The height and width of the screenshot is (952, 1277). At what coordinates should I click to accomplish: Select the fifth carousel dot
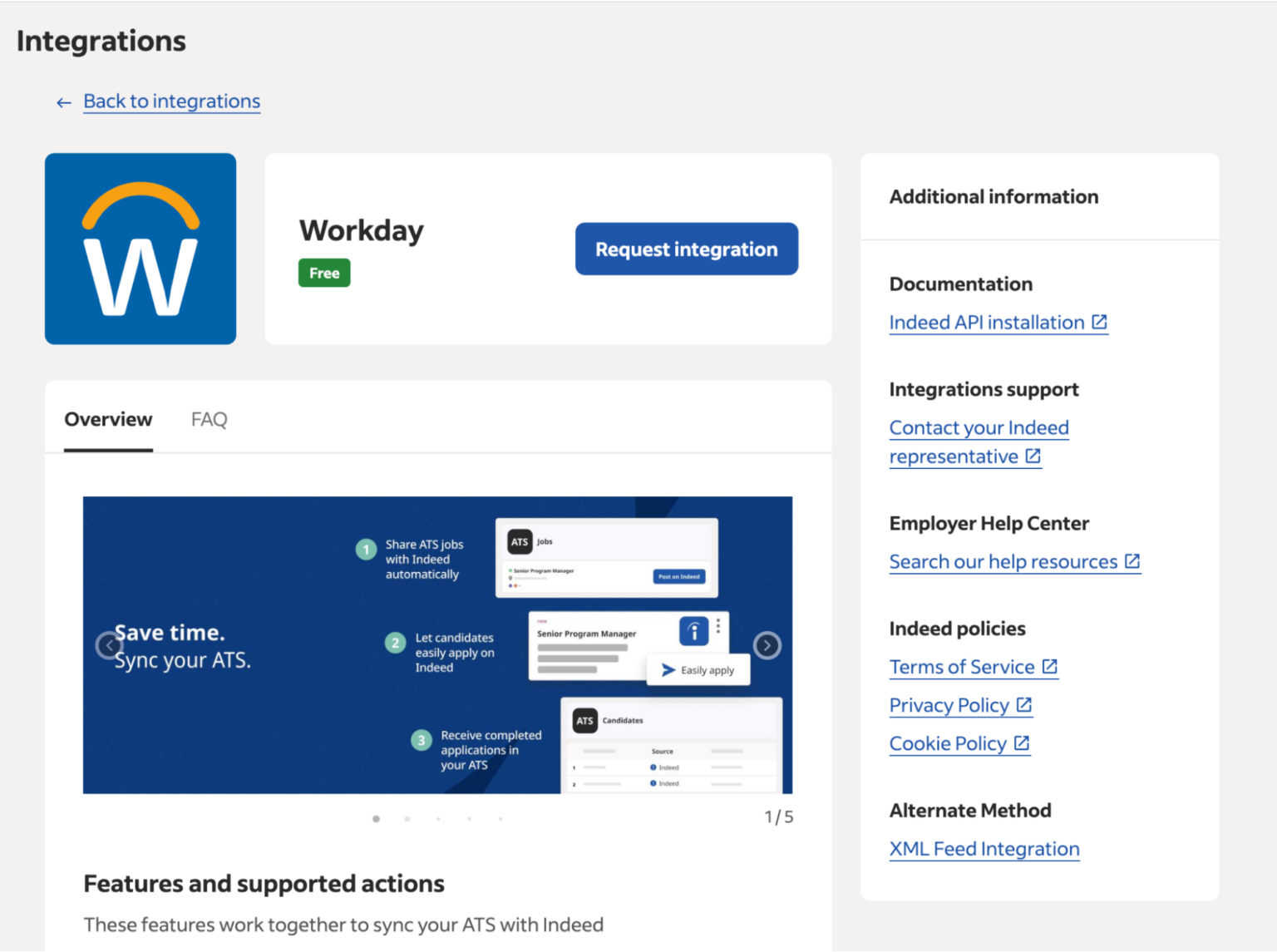click(x=500, y=818)
